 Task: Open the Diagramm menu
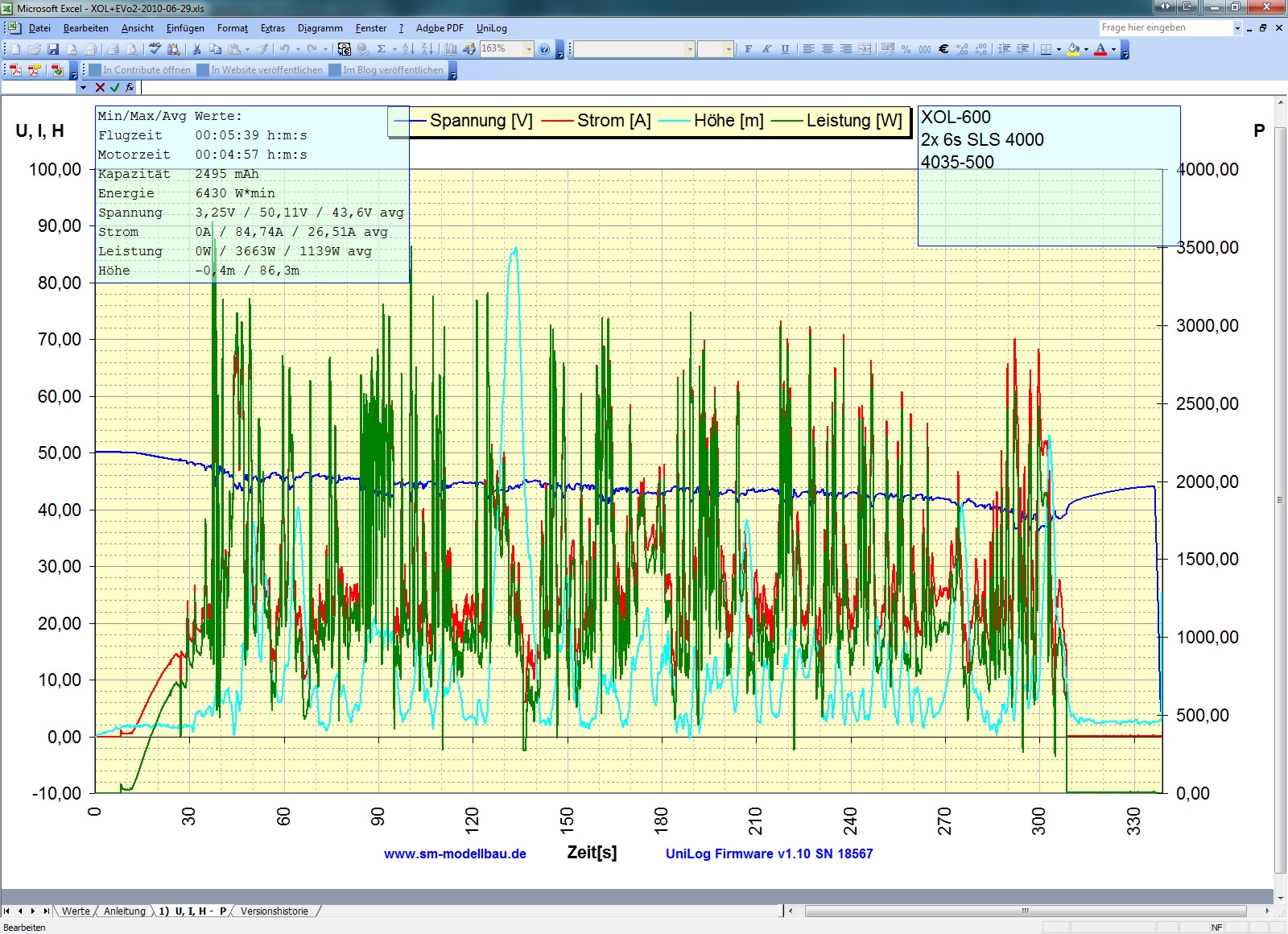[x=320, y=28]
